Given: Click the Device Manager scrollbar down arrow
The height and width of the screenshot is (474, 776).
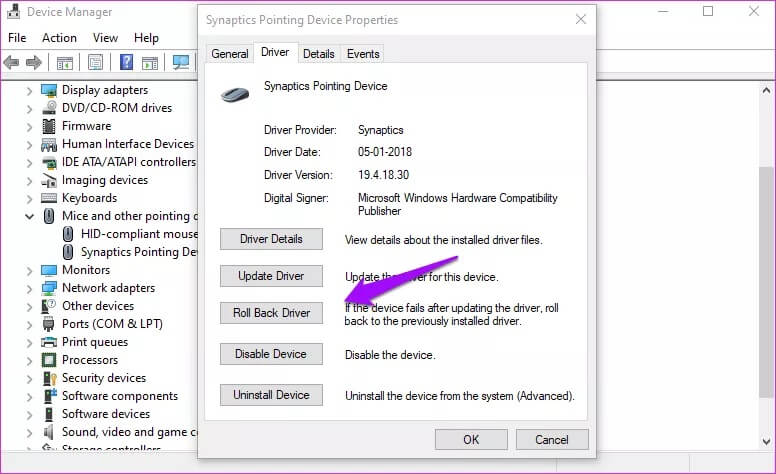Looking at the screenshot, I should (766, 441).
